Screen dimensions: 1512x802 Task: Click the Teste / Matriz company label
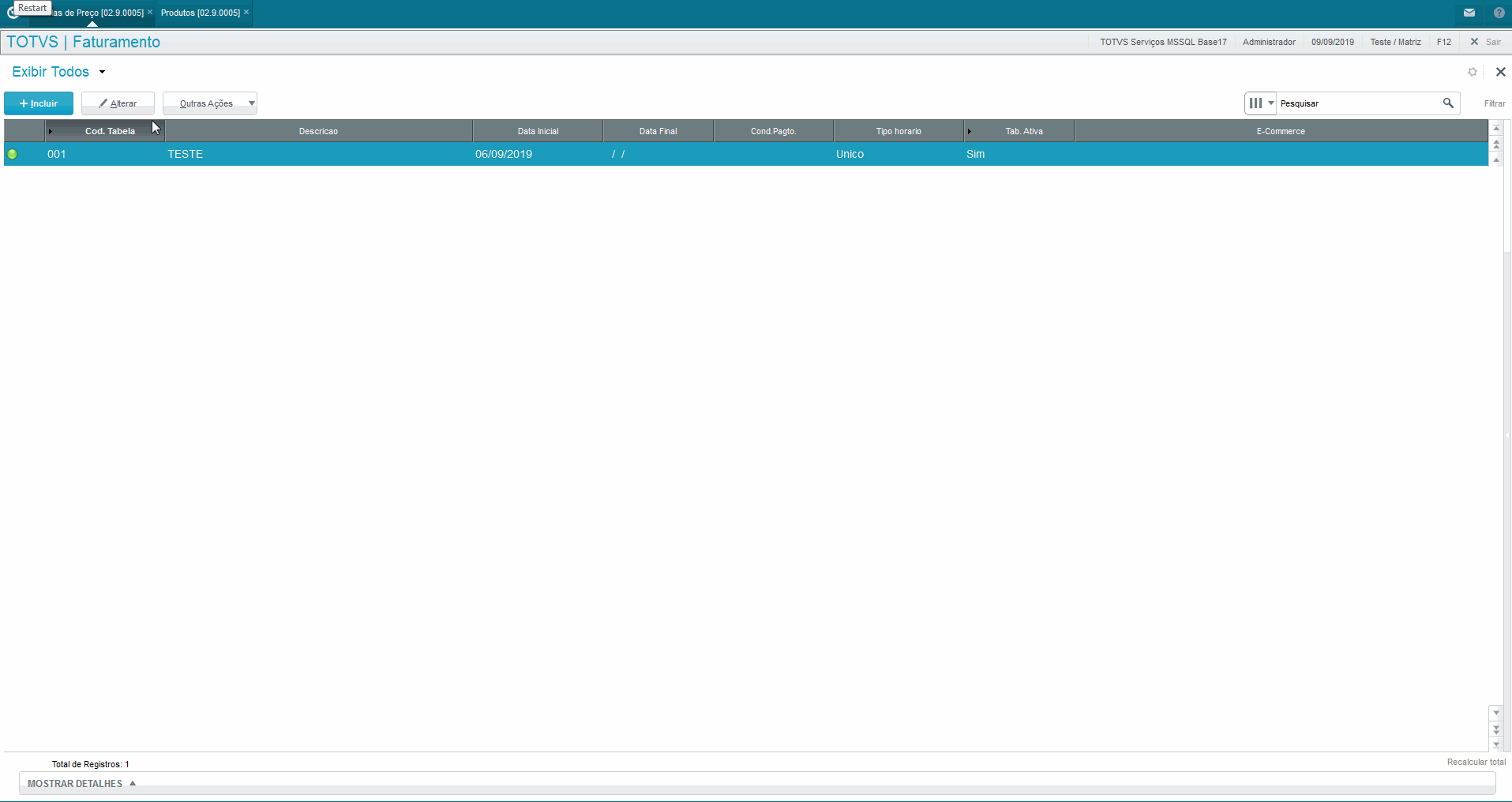click(1395, 42)
